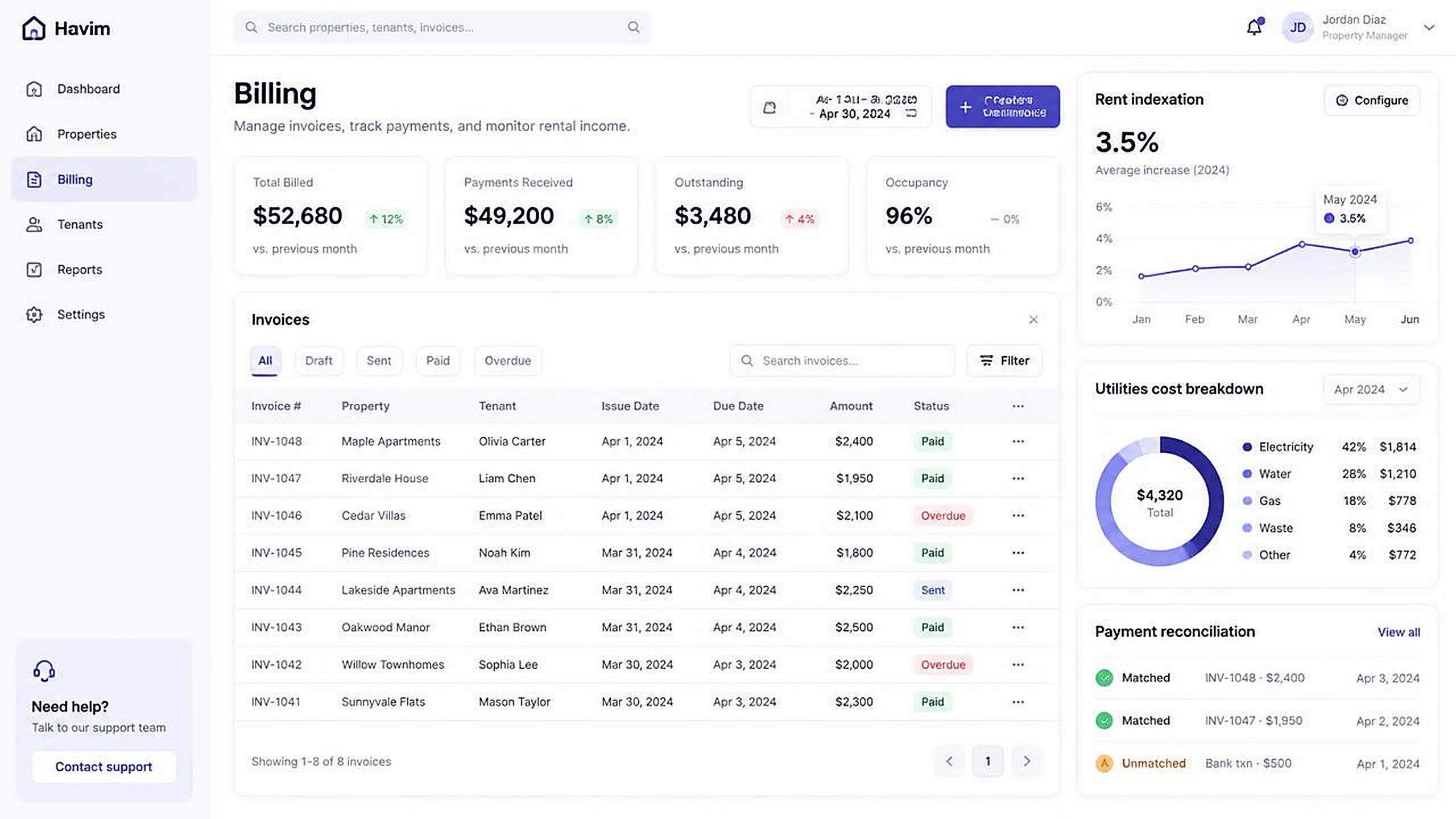Screen dimensions: 1456x819
Task: Switch to the Overdue invoices tab
Action: coord(508,361)
